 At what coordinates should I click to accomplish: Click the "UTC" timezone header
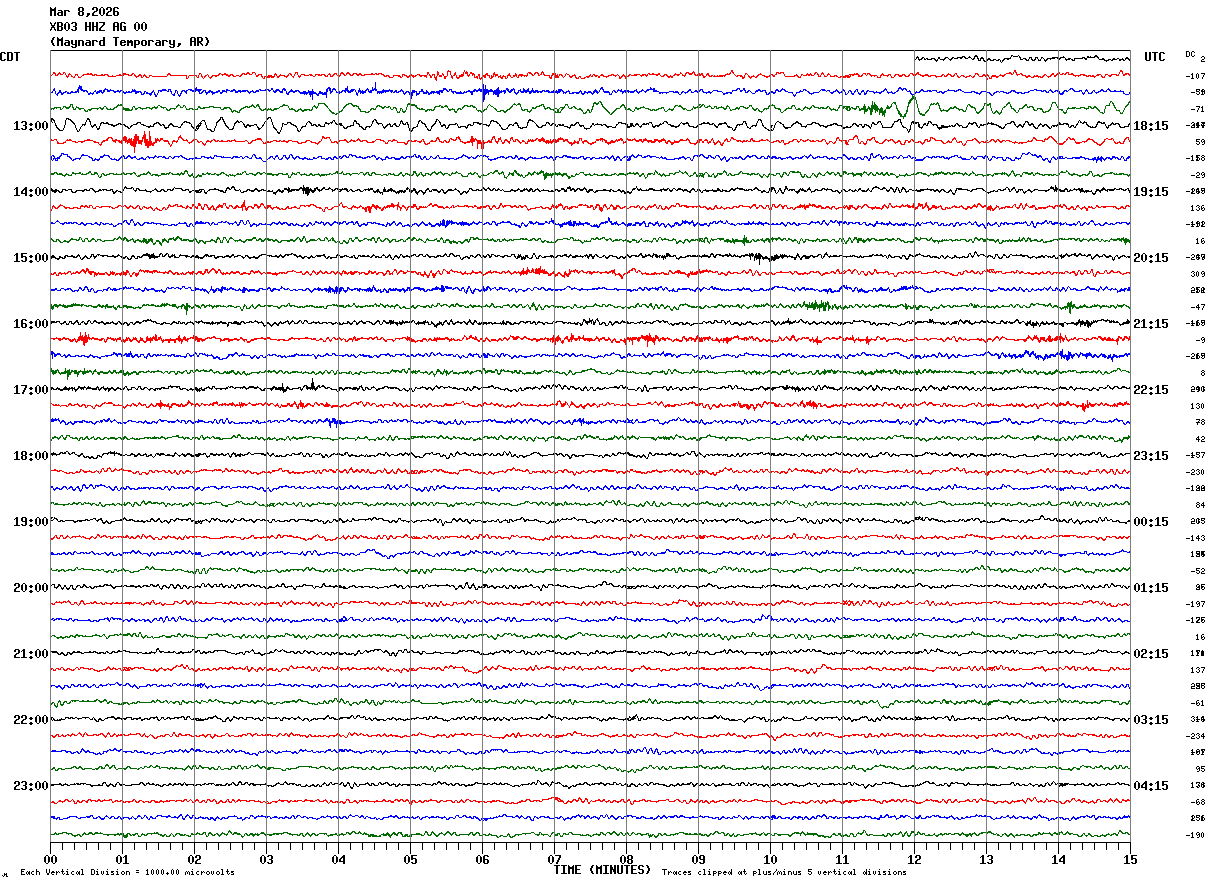coord(1155,57)
